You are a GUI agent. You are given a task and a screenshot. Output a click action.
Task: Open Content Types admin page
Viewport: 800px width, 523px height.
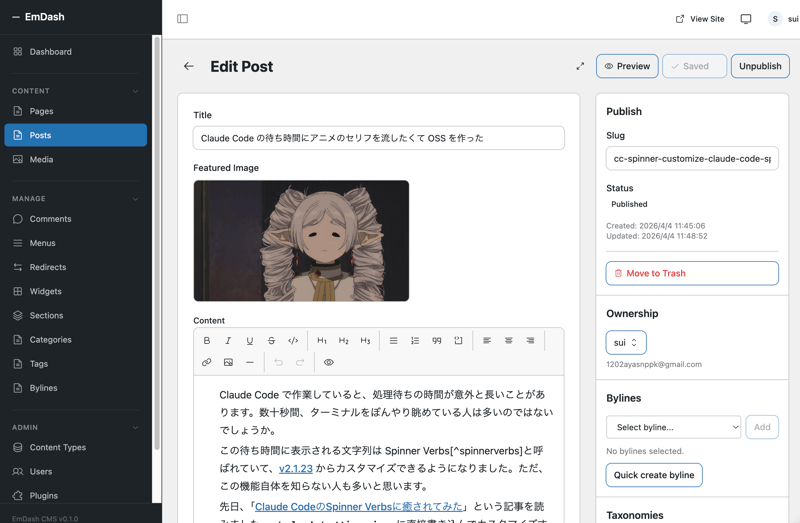click(x=76, y=447)
